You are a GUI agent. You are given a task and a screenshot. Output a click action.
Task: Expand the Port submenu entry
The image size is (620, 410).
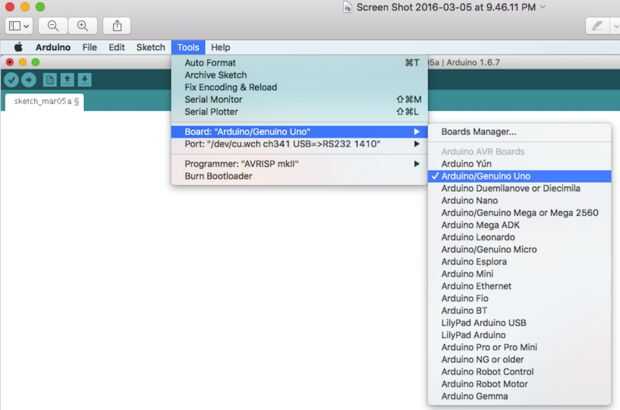pyautogui.click(x=299, y=144)
